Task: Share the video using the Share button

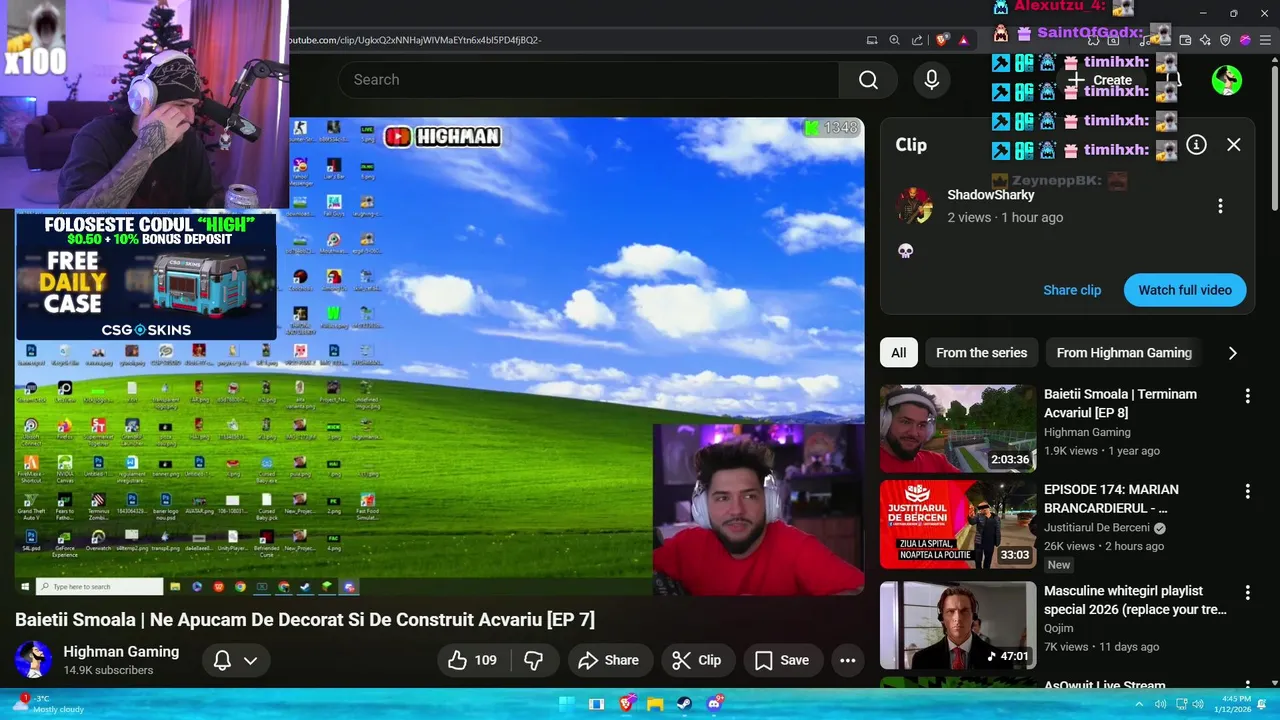Action: tap(610, 660)
